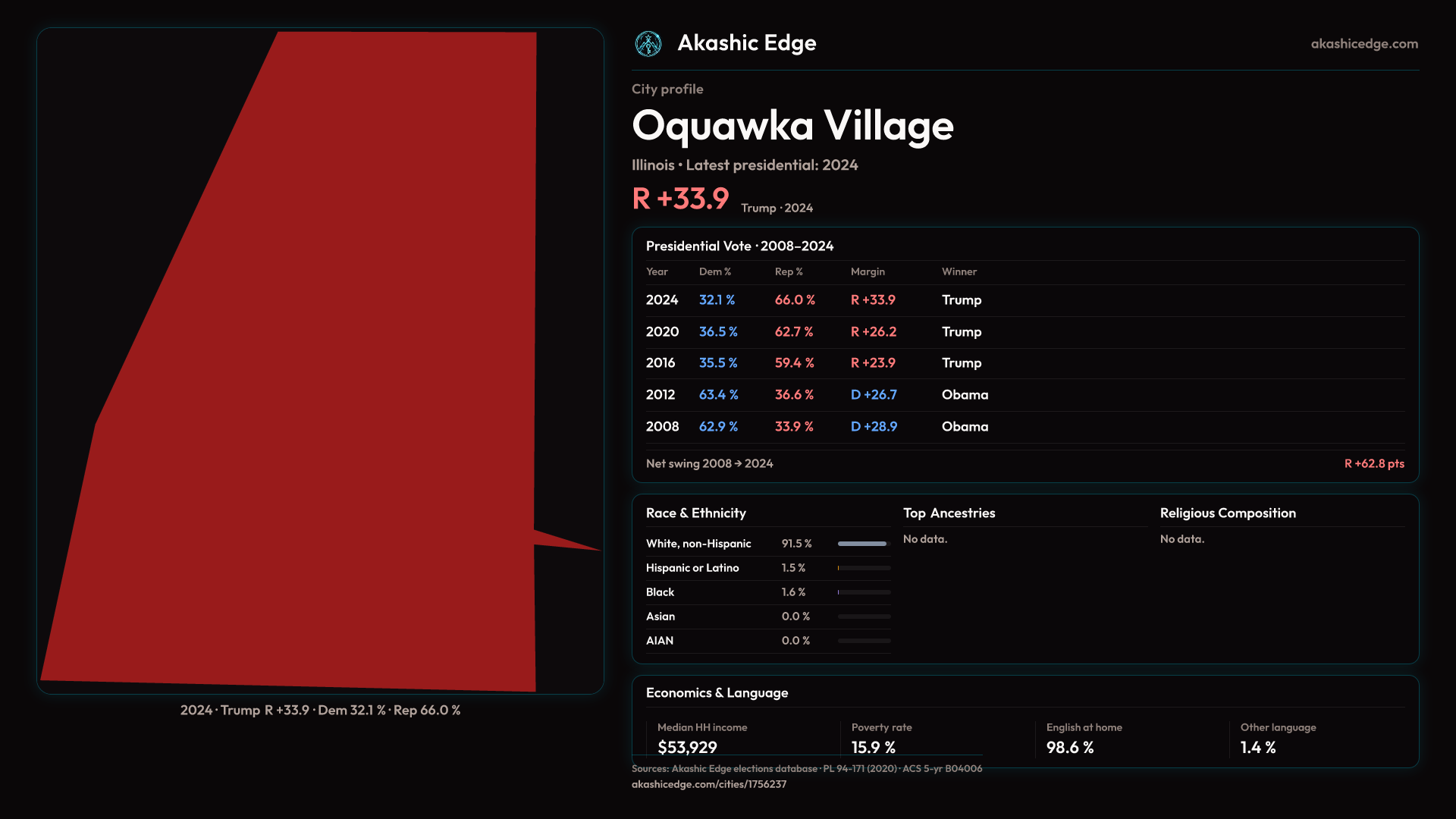The image size is (1456, 819).
Task: Open the akashicedge.com link in header
Action: point(1363,44)
